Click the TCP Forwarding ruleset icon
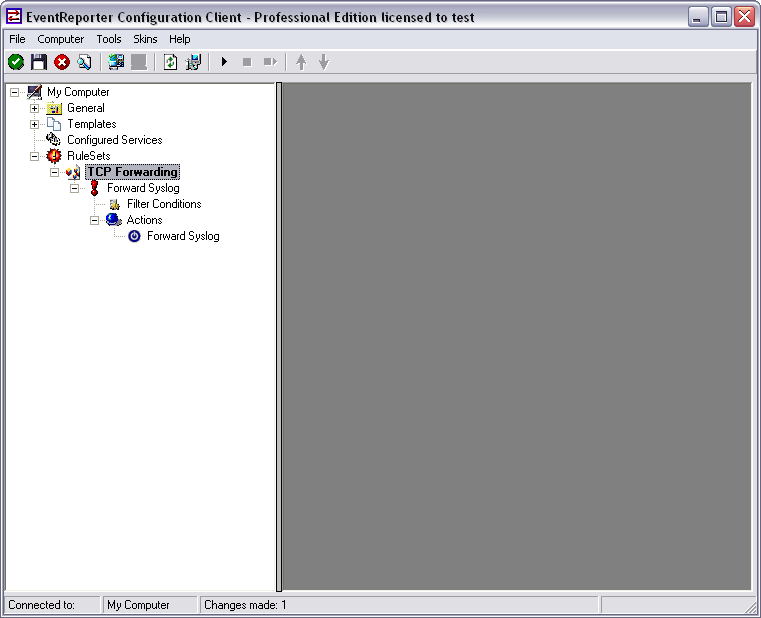 (73, 172)
